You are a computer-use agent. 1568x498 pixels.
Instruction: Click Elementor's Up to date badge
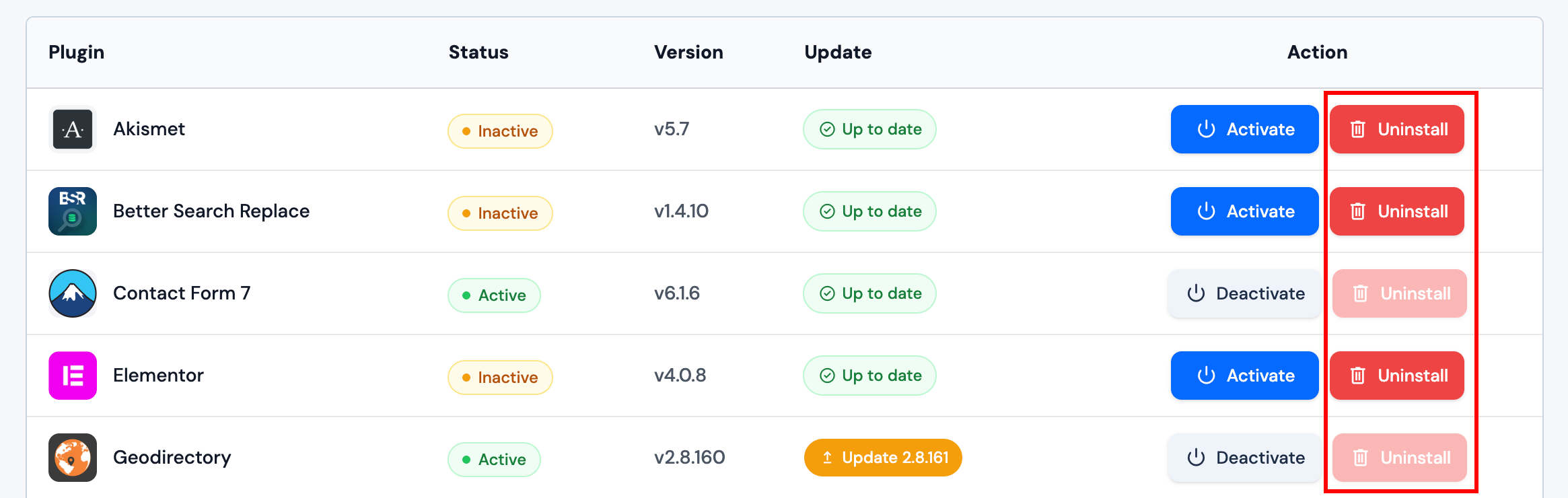click(x=869, y=376)
